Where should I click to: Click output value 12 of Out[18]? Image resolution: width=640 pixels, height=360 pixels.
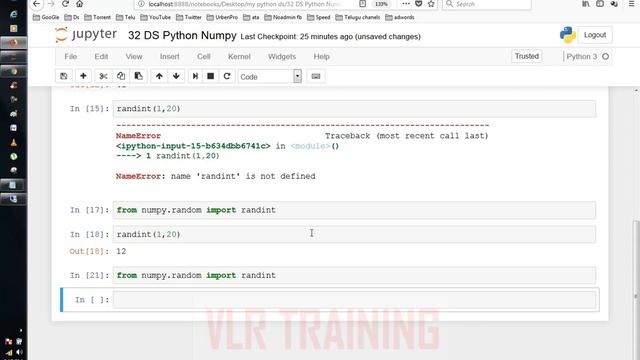click(121, 251)
